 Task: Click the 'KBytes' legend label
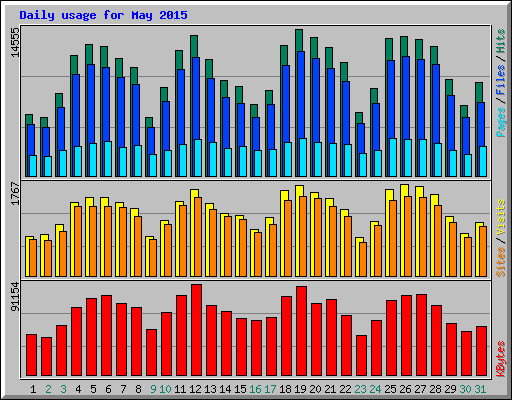coord(501,359)
